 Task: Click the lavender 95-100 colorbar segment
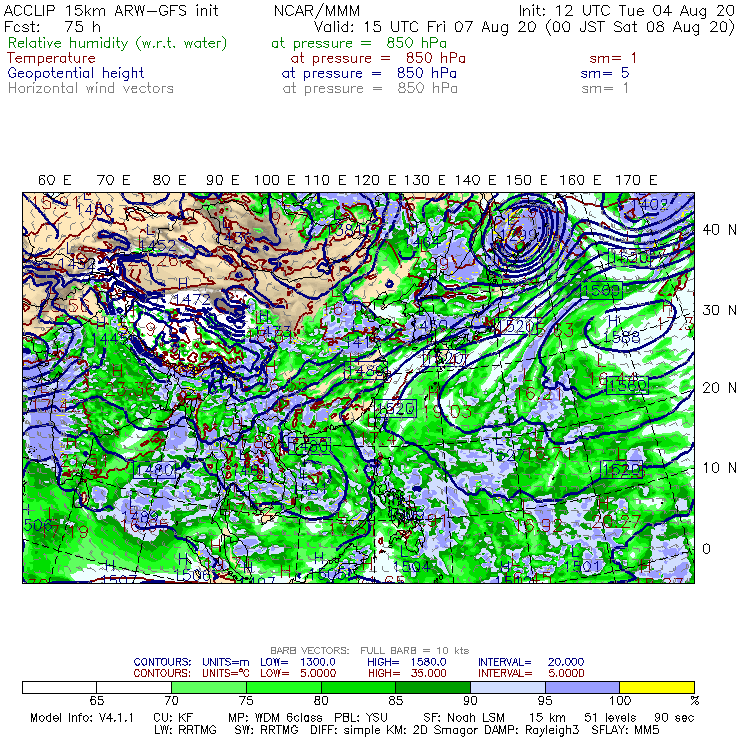pyautogui.click(x=582, y=687)
